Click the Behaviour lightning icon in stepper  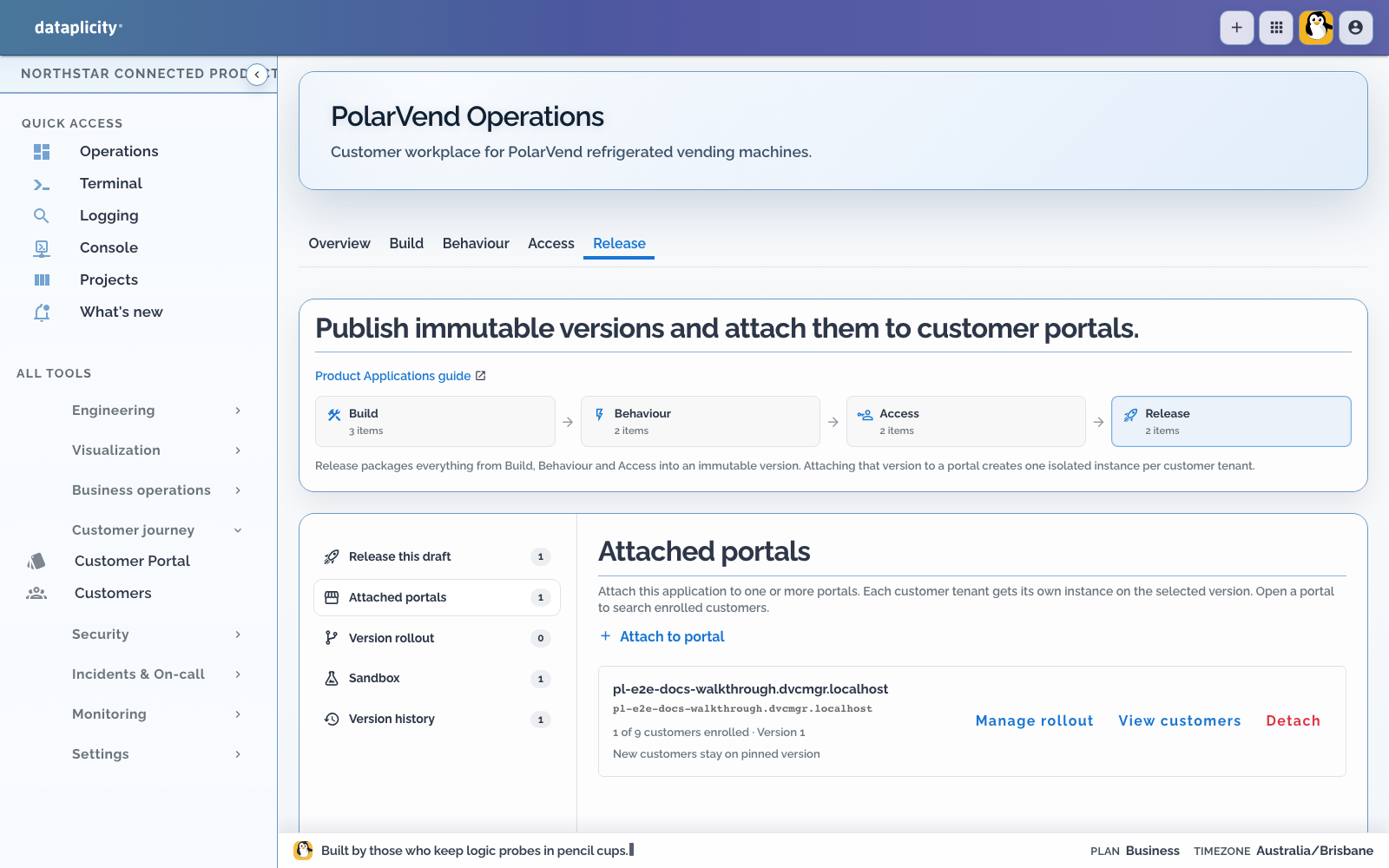[x=599, y=415]
